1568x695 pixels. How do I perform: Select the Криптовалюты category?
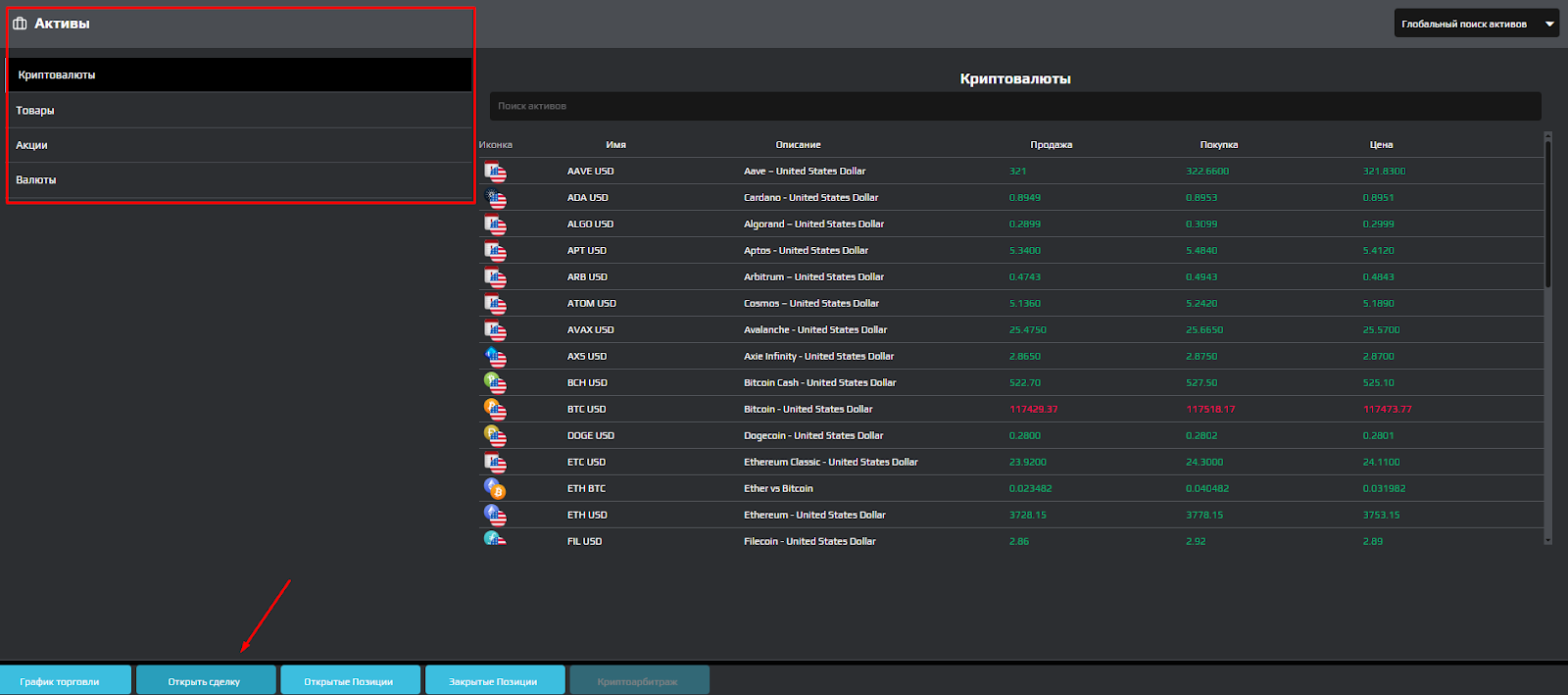pyautogui.click(x=239, y=74)
